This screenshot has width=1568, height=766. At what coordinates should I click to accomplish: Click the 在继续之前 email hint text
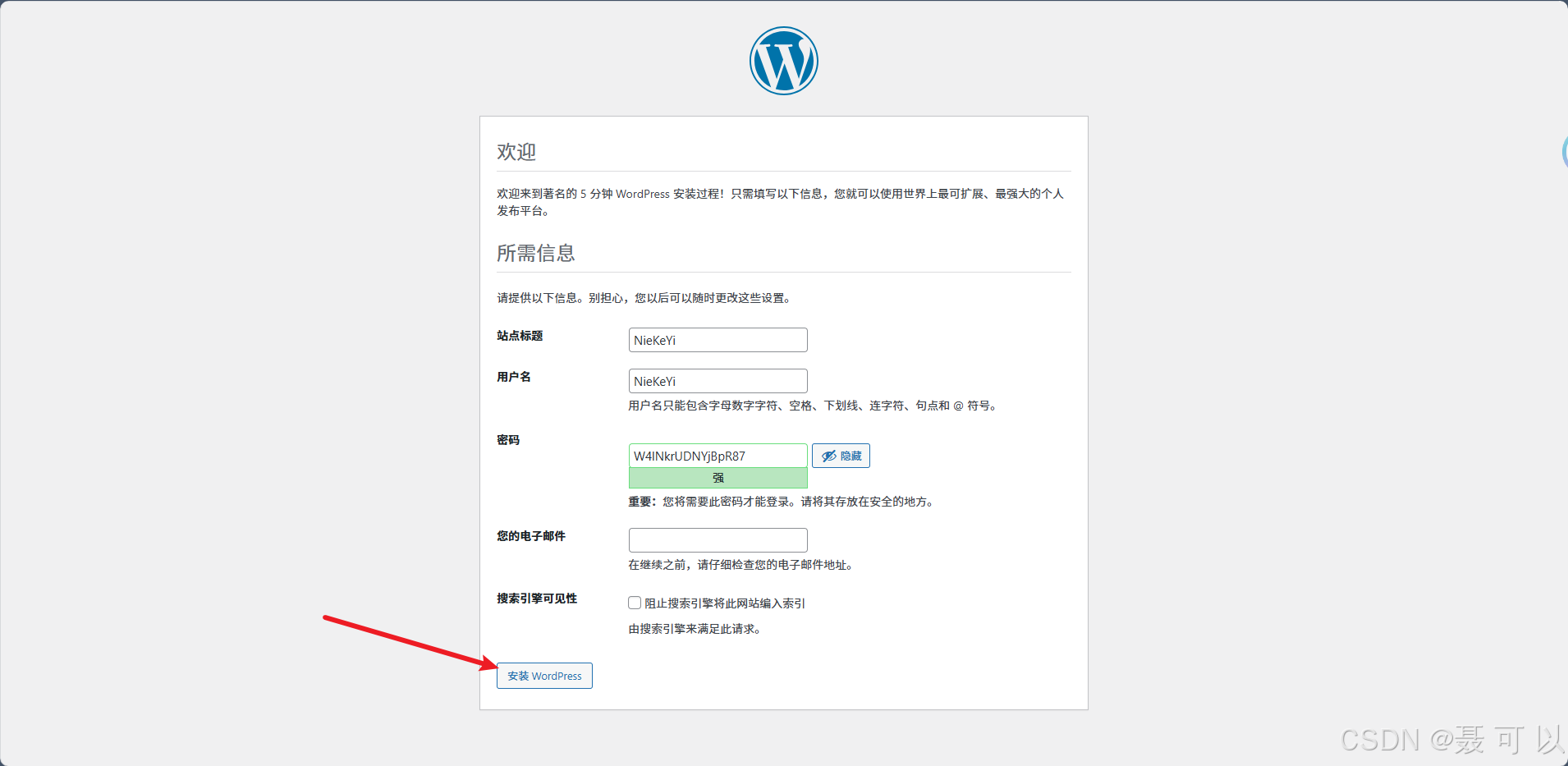pyautogui.click(x=742, y=565)
